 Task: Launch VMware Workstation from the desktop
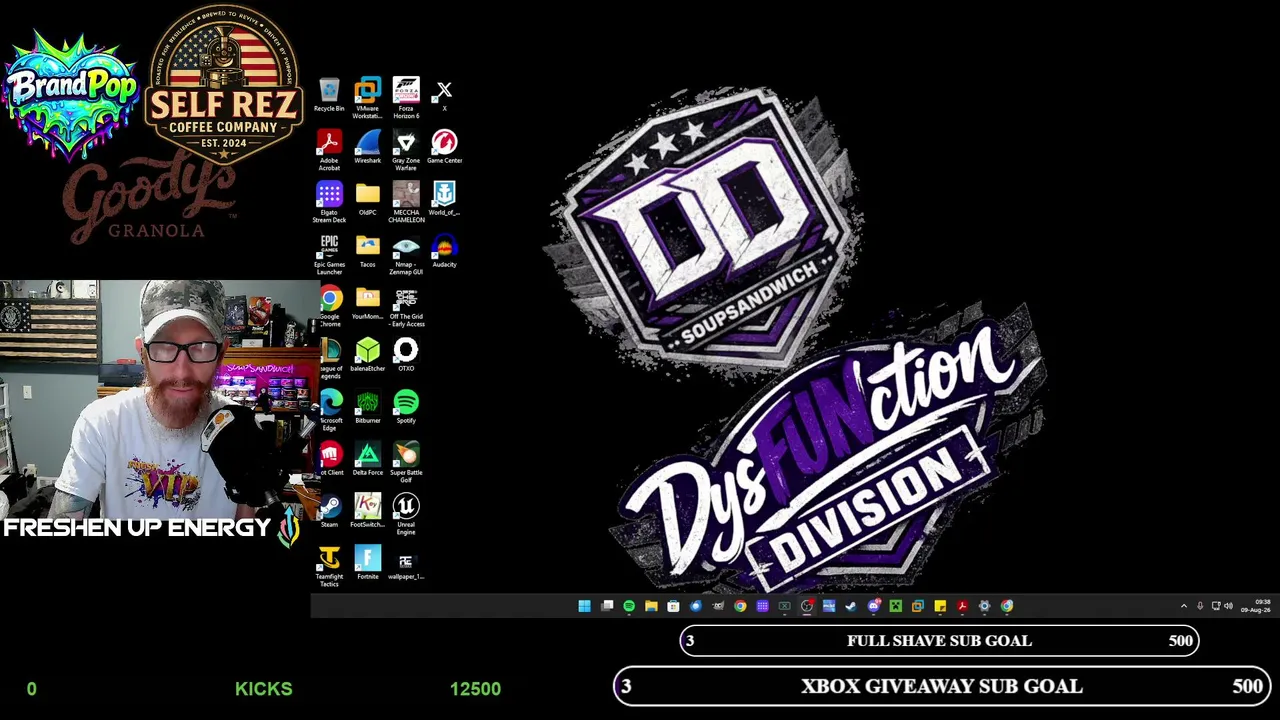click(367, 98)
